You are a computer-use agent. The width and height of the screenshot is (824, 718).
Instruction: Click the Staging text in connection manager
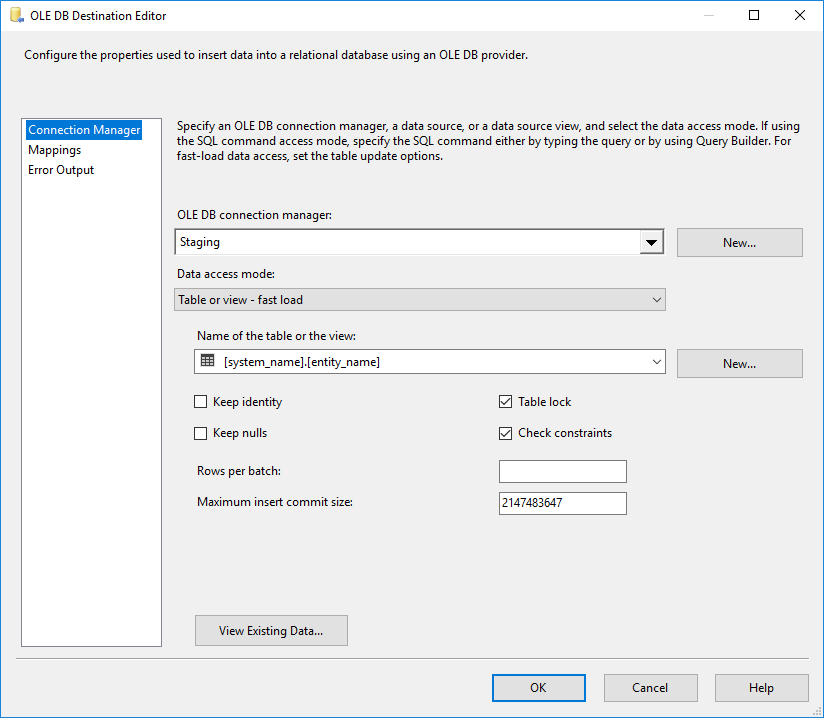point(200,242)
